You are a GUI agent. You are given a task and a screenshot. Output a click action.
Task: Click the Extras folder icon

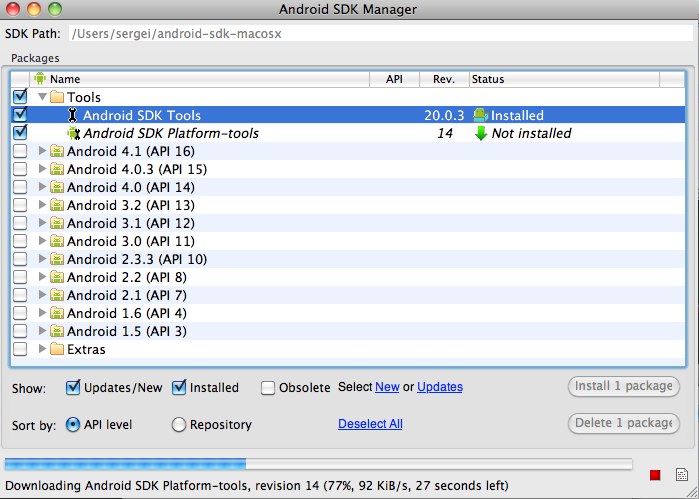pos(57,349)
